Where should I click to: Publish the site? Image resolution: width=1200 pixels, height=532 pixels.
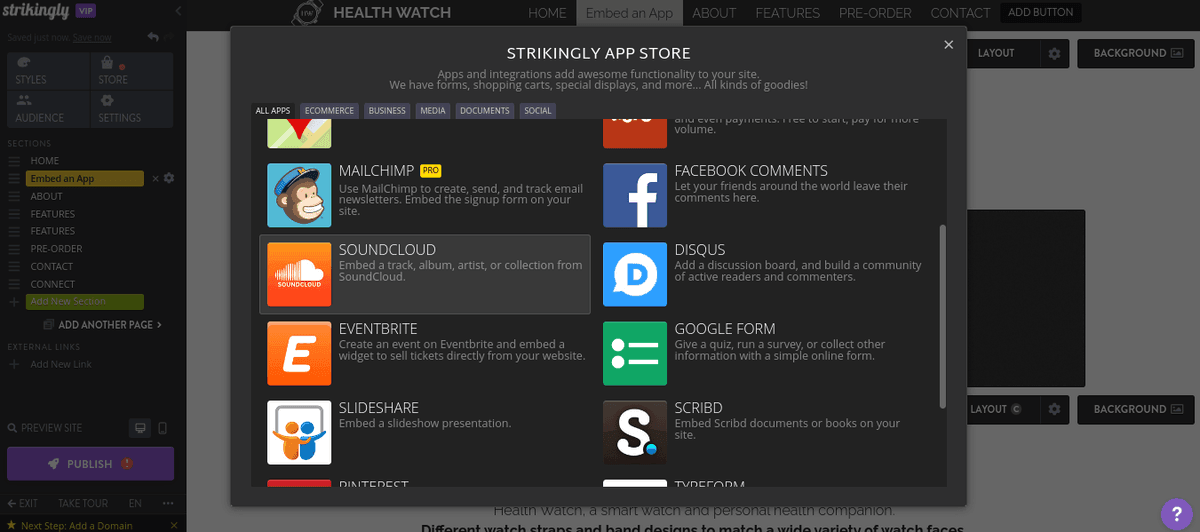(90, 464)
